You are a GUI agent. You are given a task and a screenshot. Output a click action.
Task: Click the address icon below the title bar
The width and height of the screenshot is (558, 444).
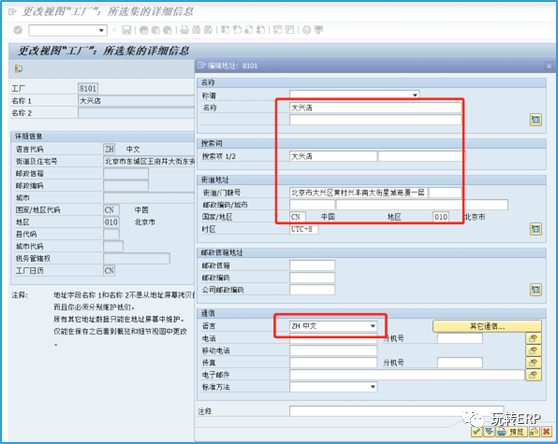coord(19,69)
